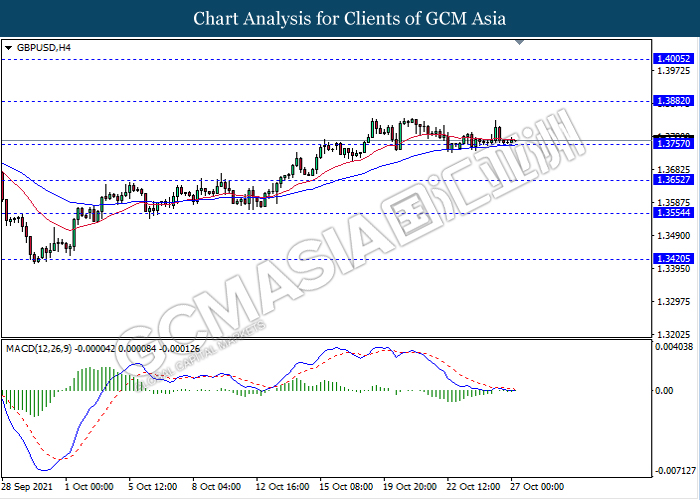Select the 1.38820 price level label

pos(674,101)
